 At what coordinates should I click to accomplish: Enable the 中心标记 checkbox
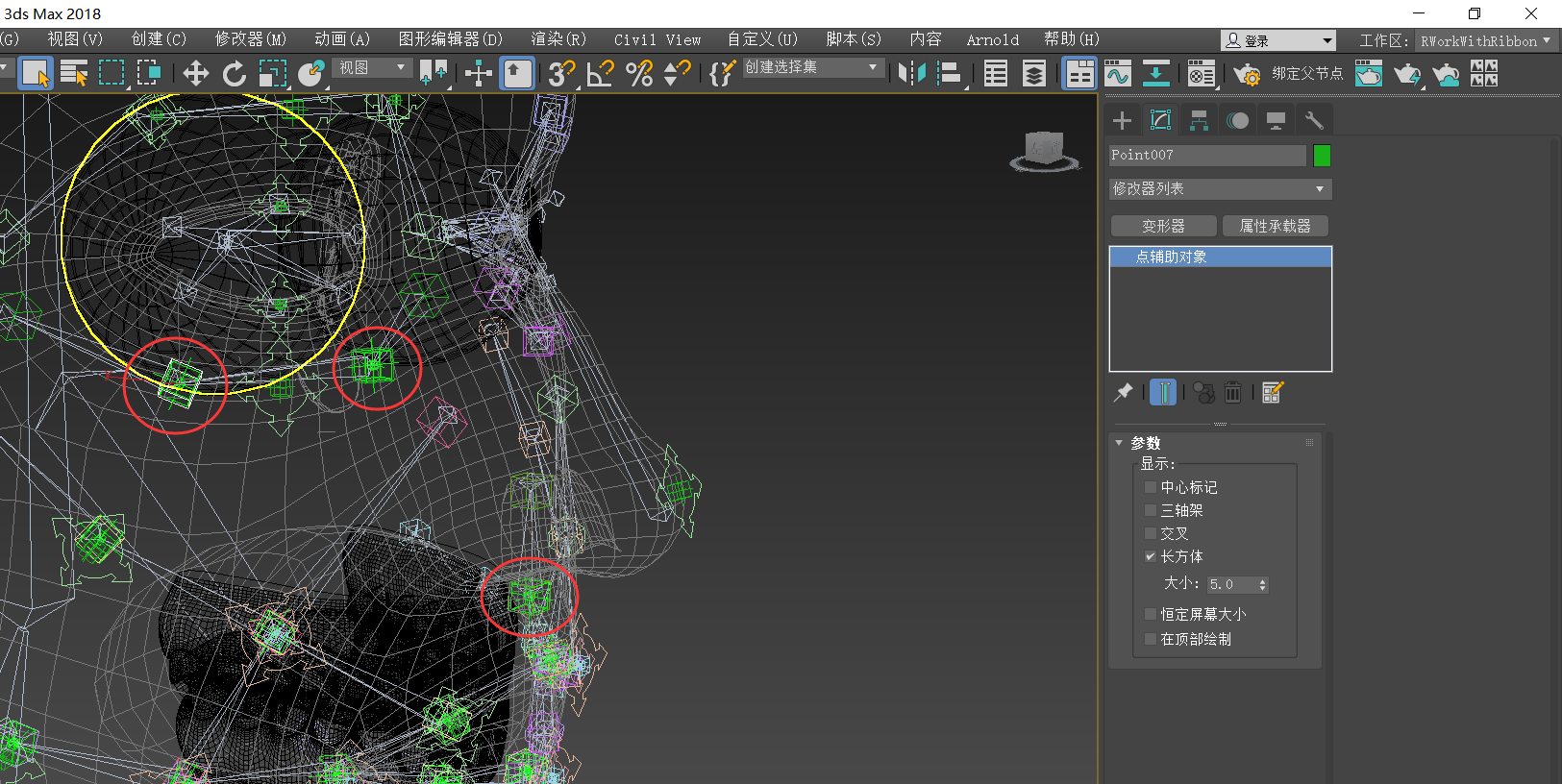(x=1151, y=487)
